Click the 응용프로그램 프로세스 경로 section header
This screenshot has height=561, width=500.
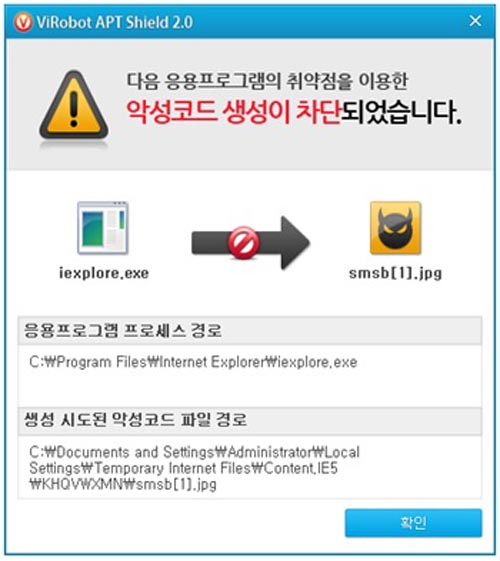pos(123,330)
